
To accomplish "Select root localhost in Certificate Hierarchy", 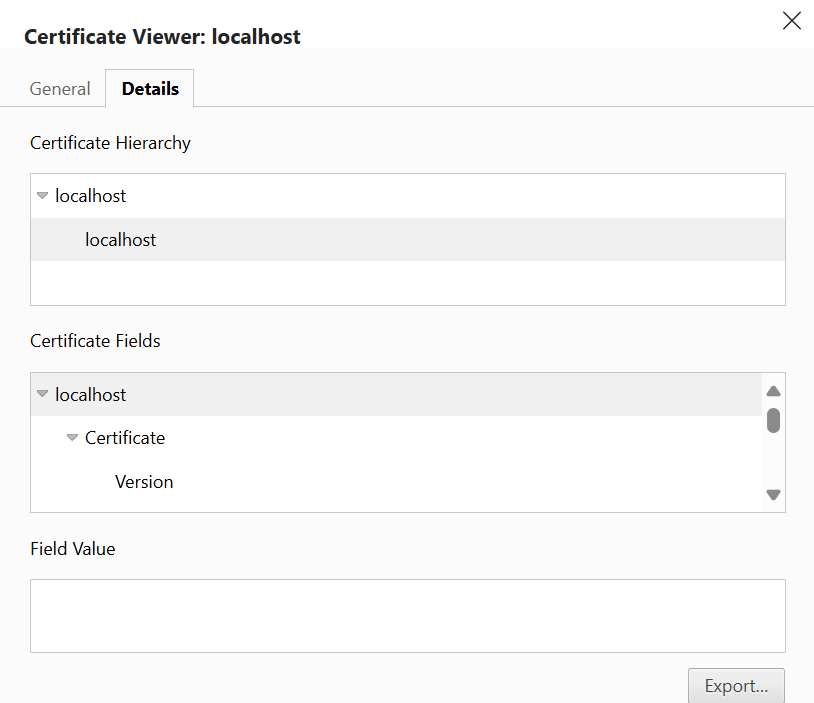I will click(x=91, y=196).
